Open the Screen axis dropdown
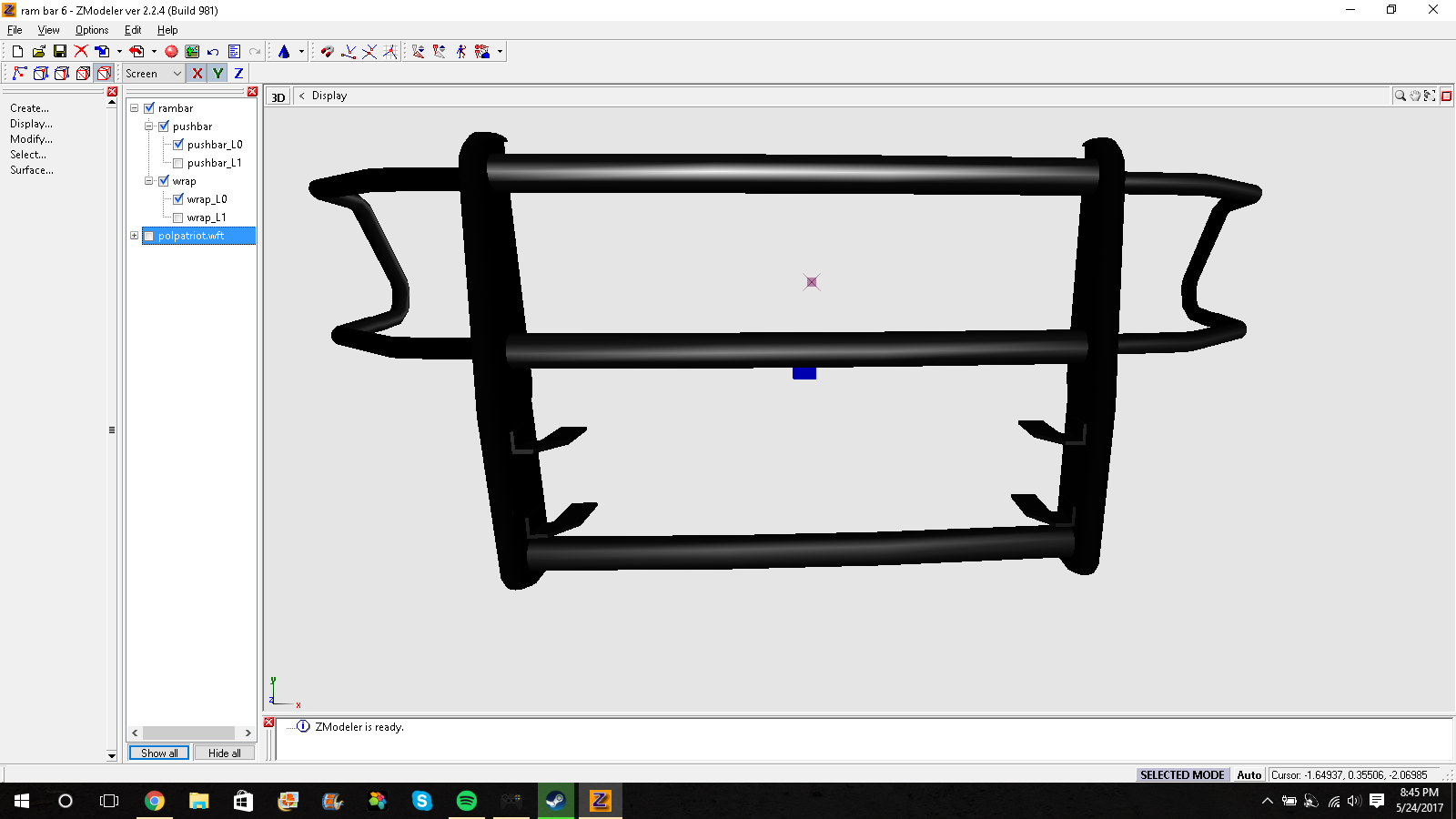The image size is (1456, 819). (x=154, y=74)
